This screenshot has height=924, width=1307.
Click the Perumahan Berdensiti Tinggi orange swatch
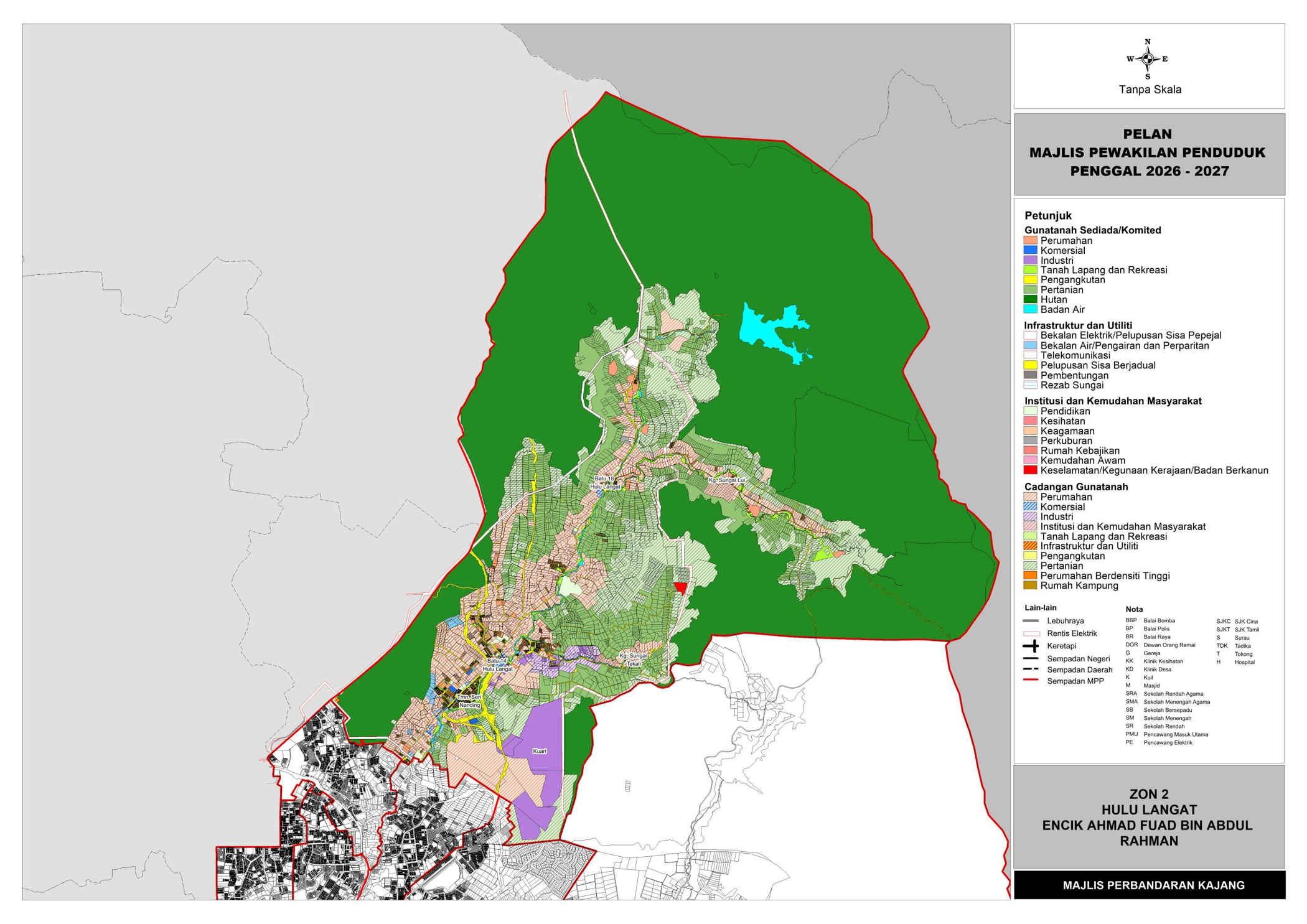(1031, 576)
